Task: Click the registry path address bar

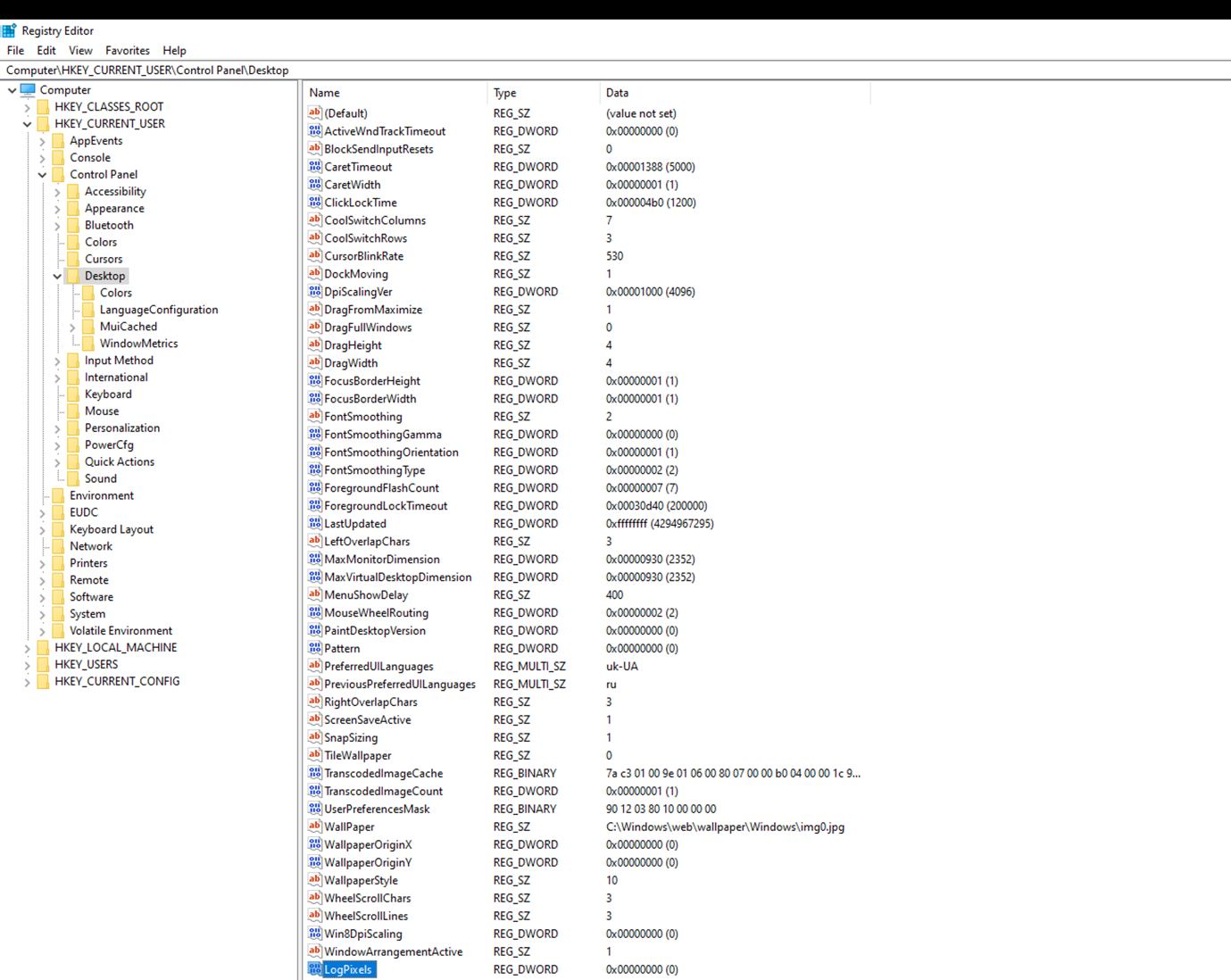Action: (615, 71)
